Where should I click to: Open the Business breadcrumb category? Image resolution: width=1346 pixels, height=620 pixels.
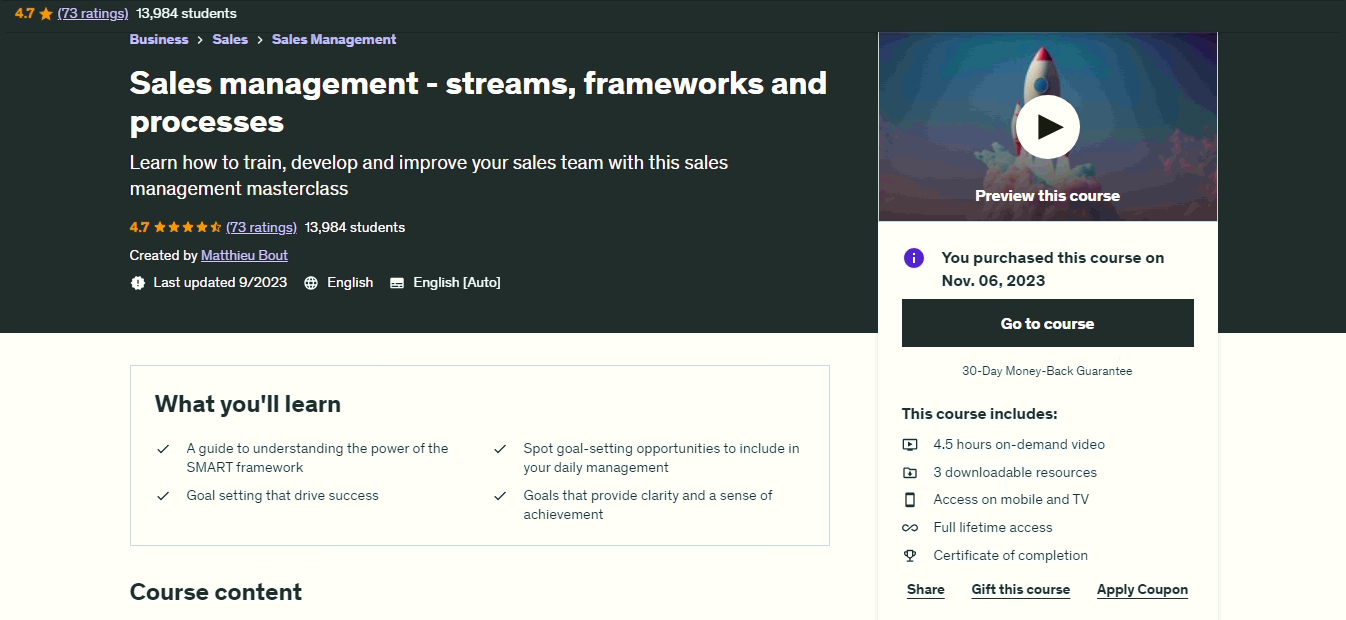tap(159, 40)
